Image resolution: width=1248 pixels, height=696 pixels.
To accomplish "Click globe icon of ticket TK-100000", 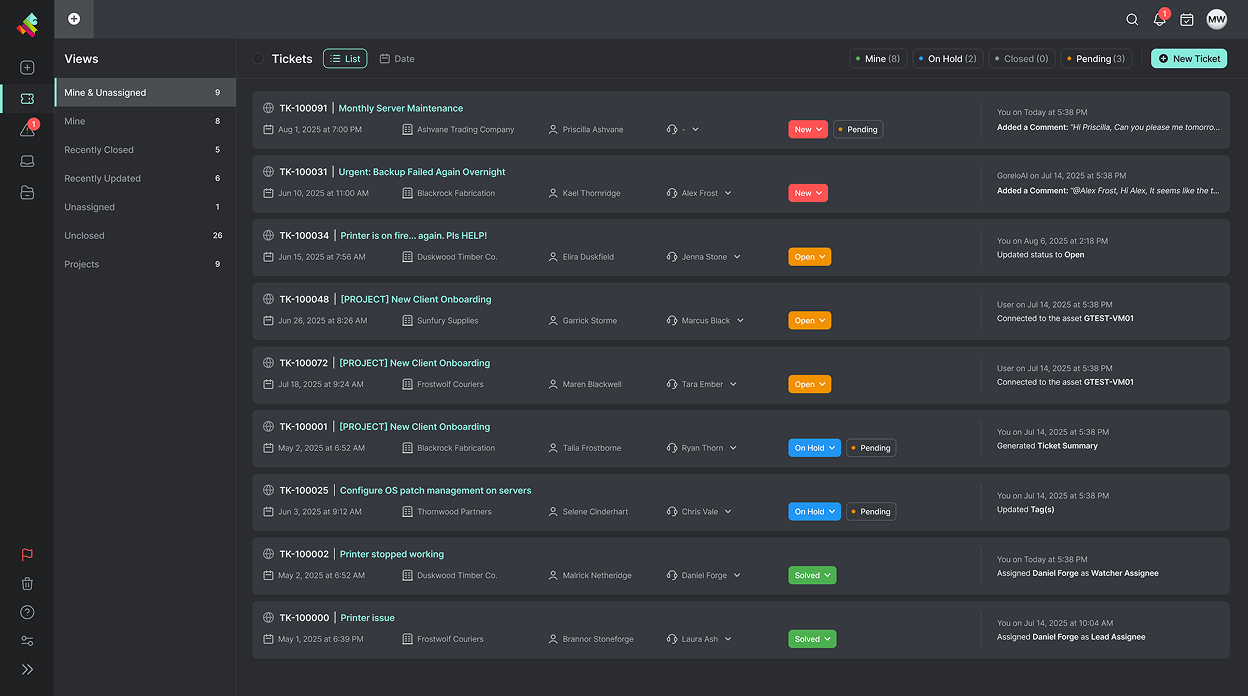I will [268, 618].
